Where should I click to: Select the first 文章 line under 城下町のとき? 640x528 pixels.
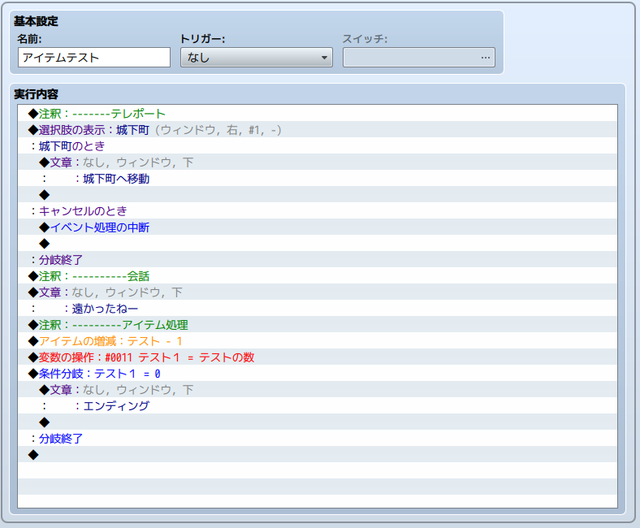coord(318,162)
